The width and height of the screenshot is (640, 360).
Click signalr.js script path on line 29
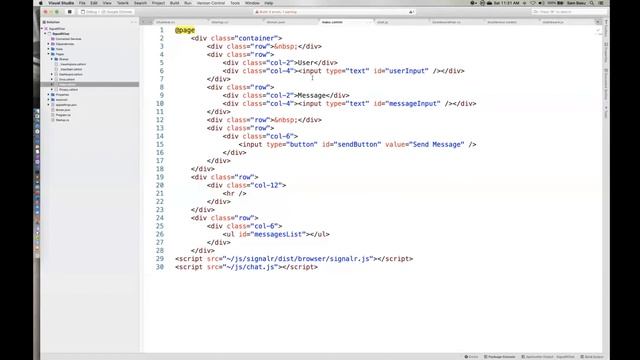298,259
